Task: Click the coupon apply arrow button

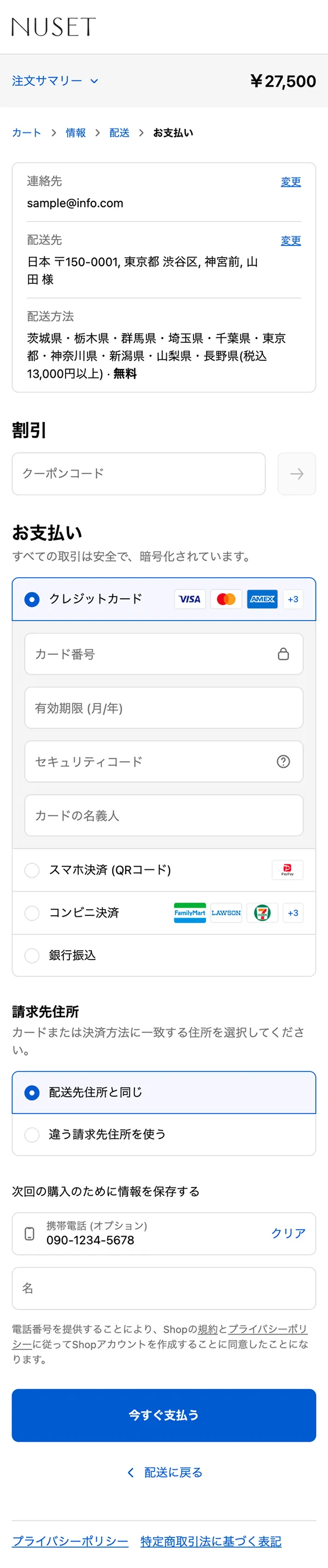Action: click(x=296, y=473)
